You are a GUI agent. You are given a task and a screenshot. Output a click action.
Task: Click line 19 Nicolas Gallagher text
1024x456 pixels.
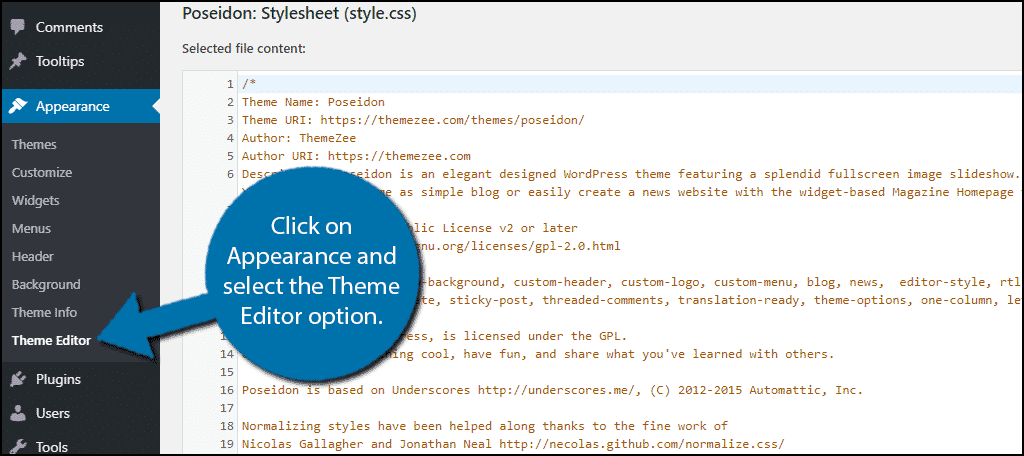pyautogui.click(x=513, y=444)
